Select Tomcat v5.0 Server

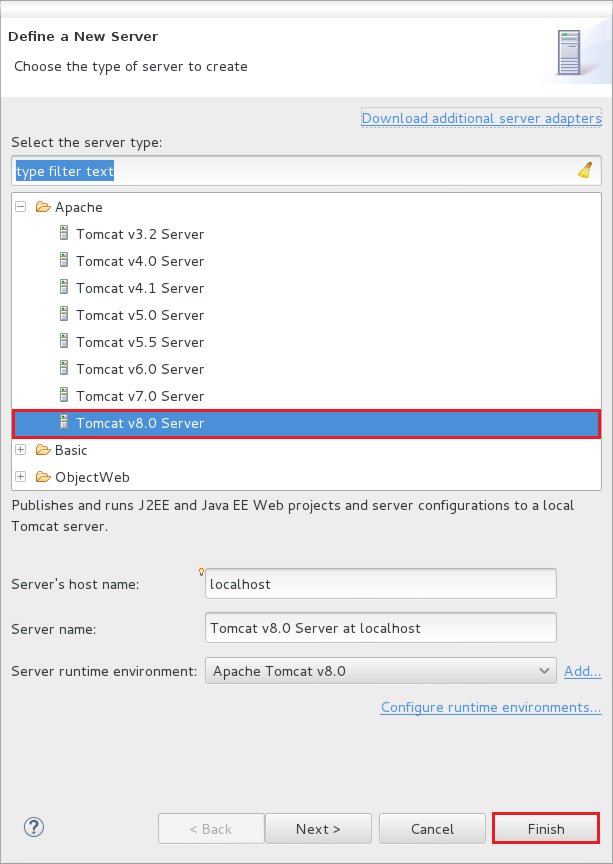tap(140, 315)
